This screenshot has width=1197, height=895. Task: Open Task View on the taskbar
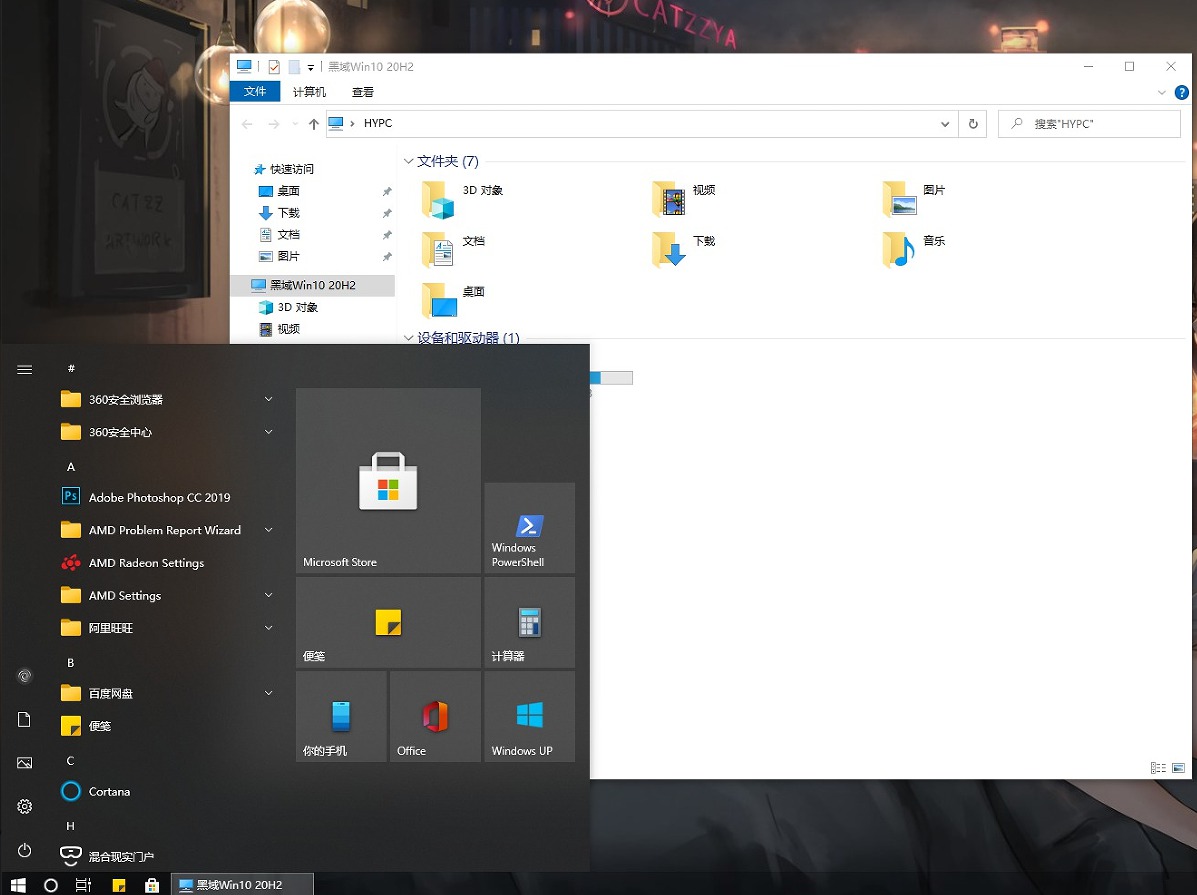[83, 884]
